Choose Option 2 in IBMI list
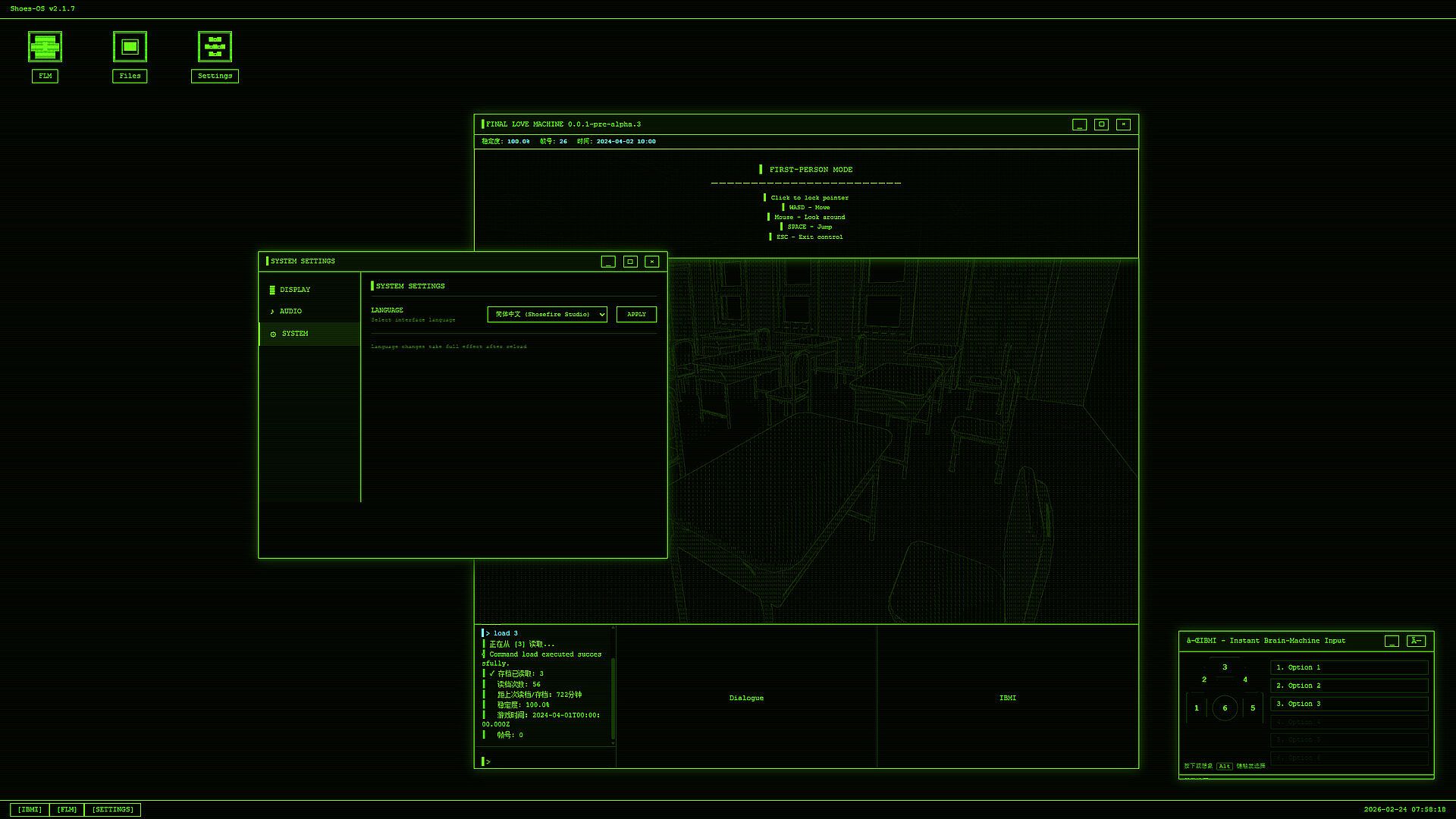Image resolution: width=1456 pixels, height=819 pixels. (x=1348, y=686)
